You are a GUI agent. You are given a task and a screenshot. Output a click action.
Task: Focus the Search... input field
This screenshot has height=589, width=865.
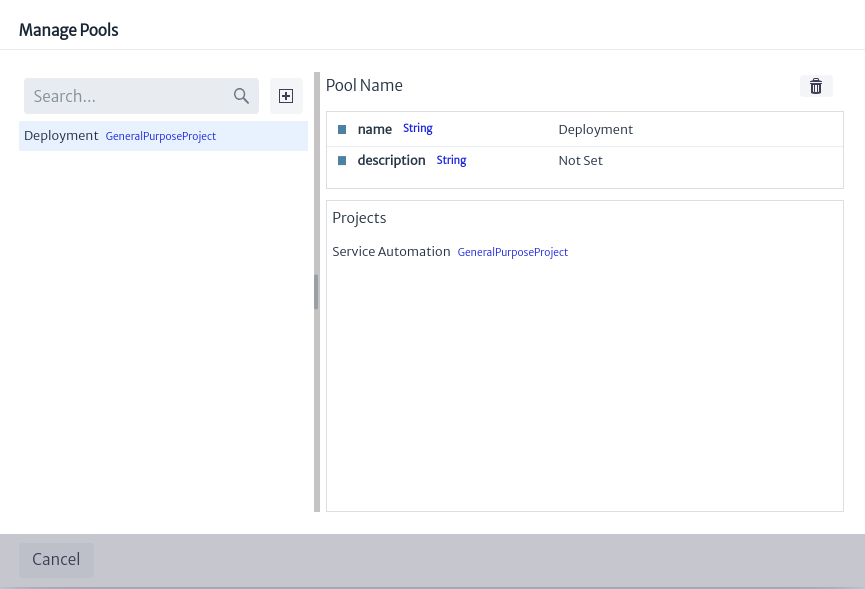(x=141, y=96)
